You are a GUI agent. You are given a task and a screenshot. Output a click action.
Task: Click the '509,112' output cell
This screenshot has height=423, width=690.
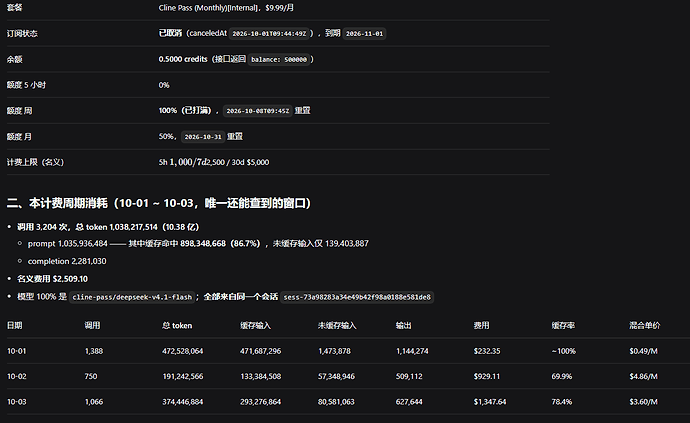[x=409, y=377]
